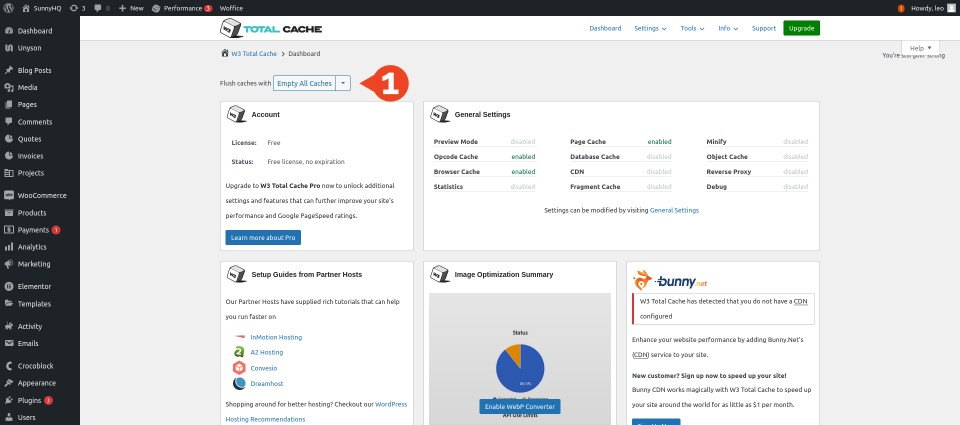Click the green Upgrade button
The height and width of the screenshot is (425, 960).
point(801,28)
